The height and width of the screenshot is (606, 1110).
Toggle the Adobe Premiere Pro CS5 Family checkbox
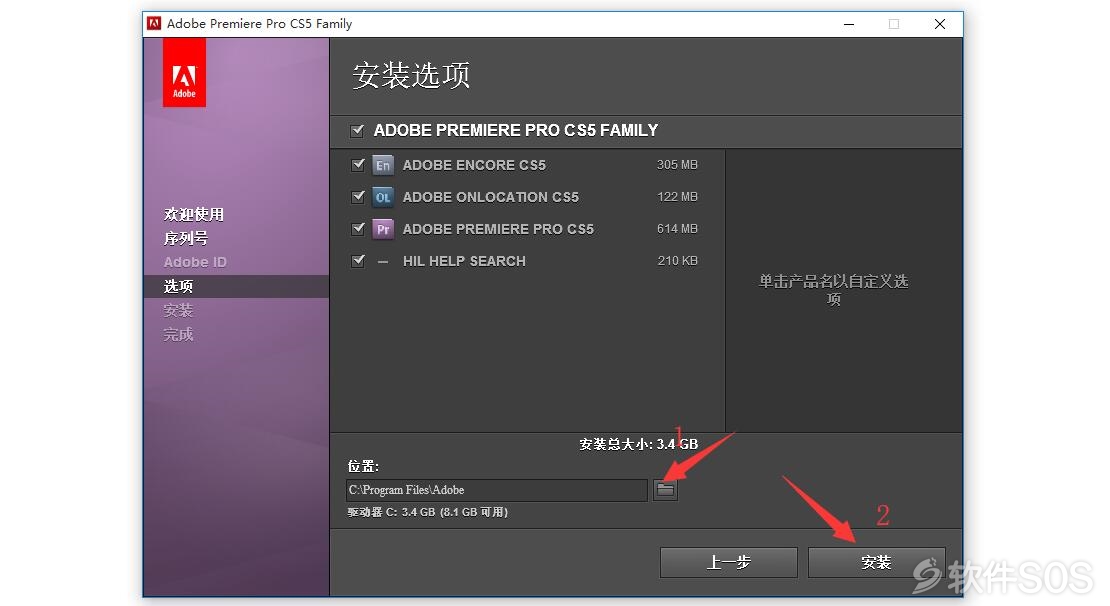coord(357,130)
